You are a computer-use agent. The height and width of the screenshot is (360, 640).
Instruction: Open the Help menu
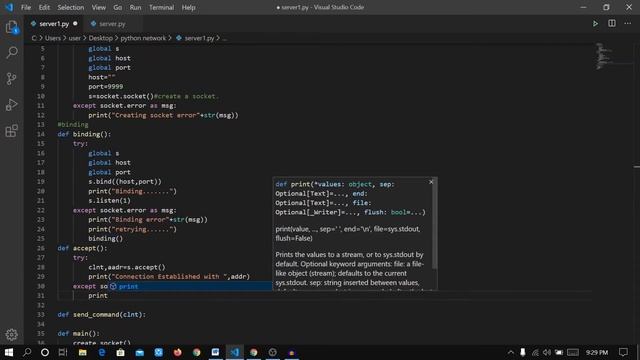click(x=188, y=7)
